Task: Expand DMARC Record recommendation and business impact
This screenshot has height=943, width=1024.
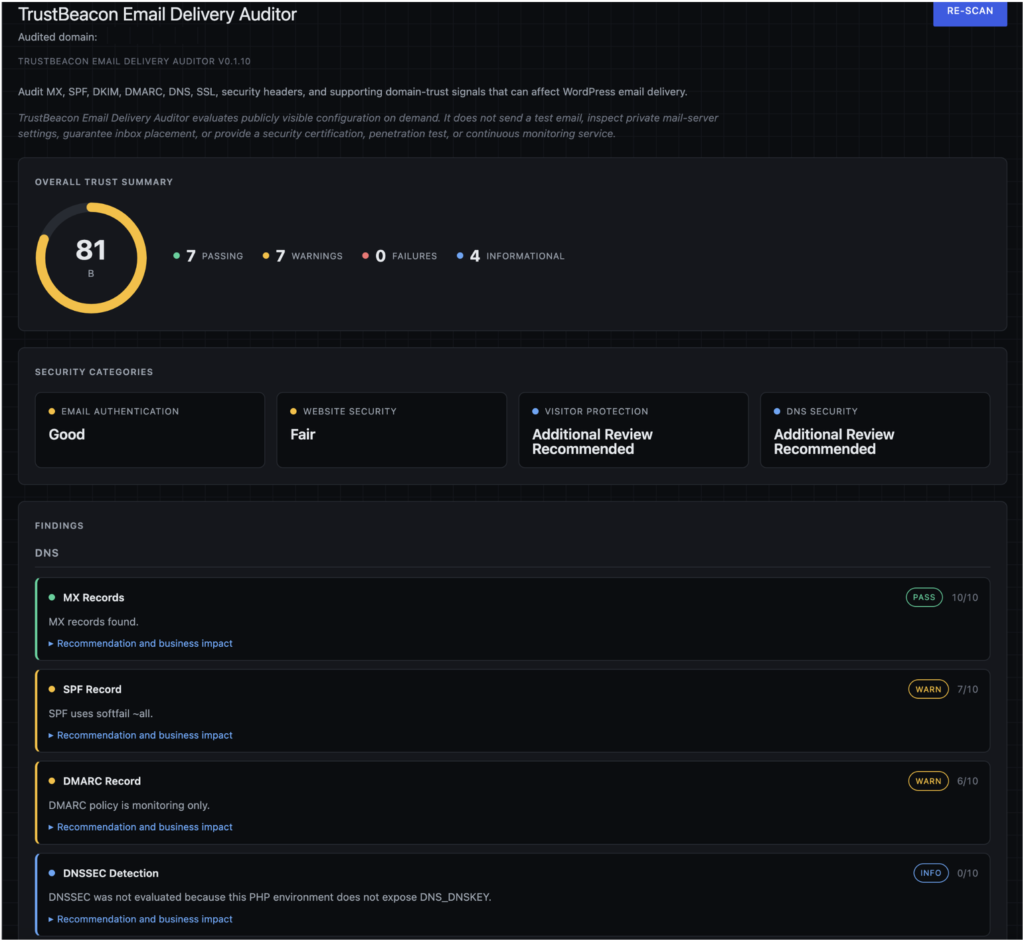Action: [x=140, y=827]
